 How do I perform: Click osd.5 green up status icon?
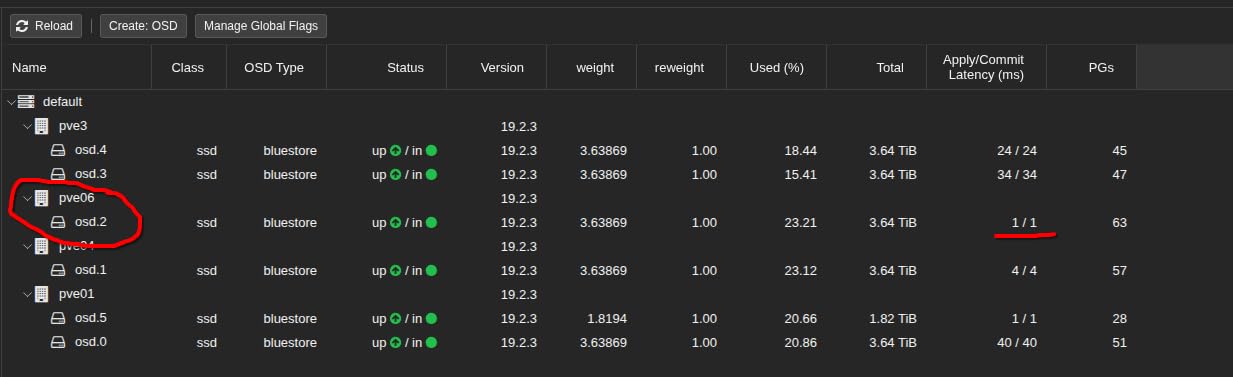pos(395,319)
